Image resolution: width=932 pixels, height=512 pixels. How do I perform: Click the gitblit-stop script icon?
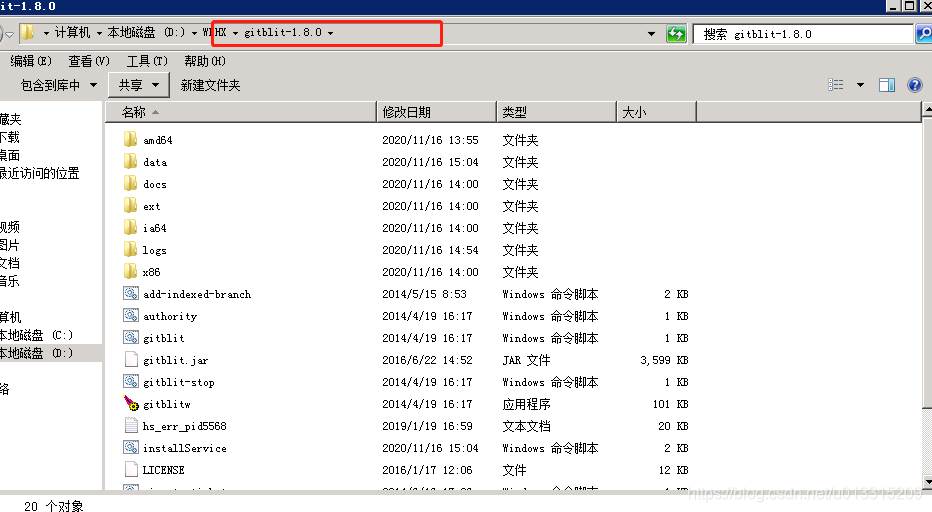[131, 381]
